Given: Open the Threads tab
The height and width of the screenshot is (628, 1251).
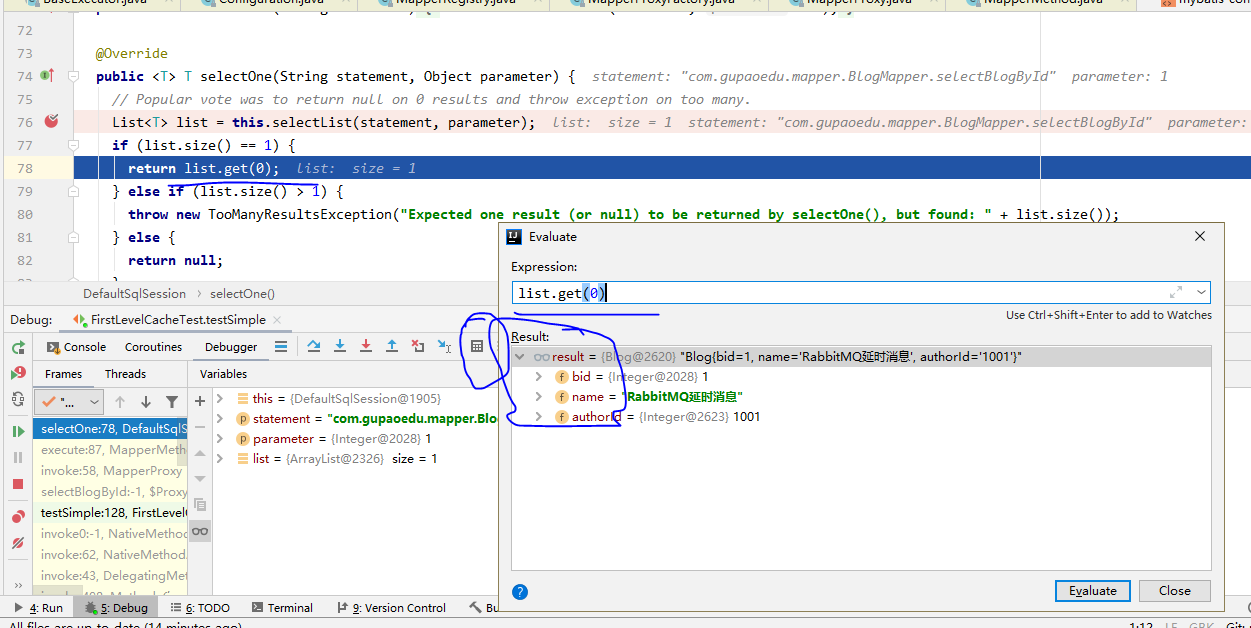Looking at the screenshot, I should [x=125, y=374].
